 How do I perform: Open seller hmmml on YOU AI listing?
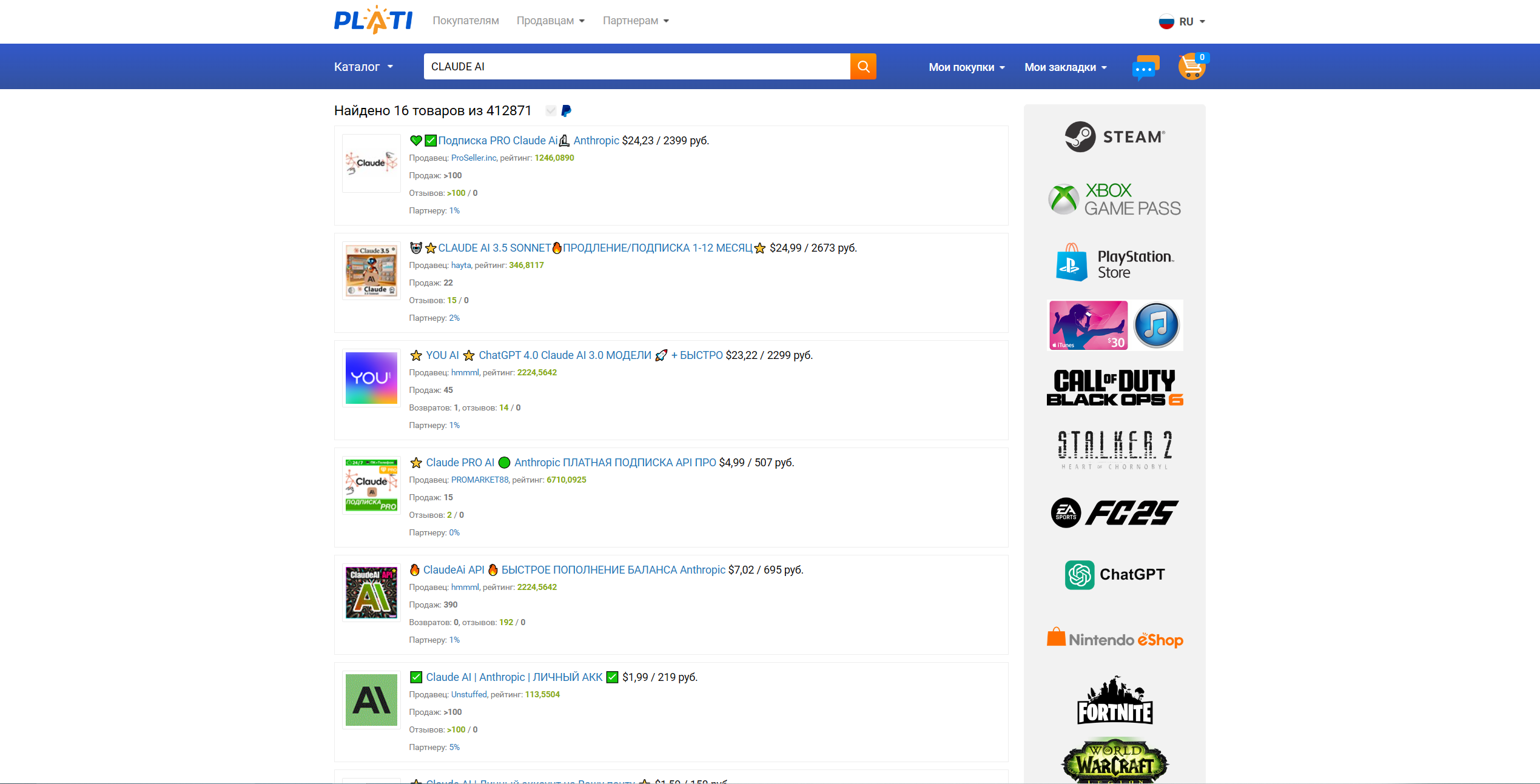coord(465,372)
